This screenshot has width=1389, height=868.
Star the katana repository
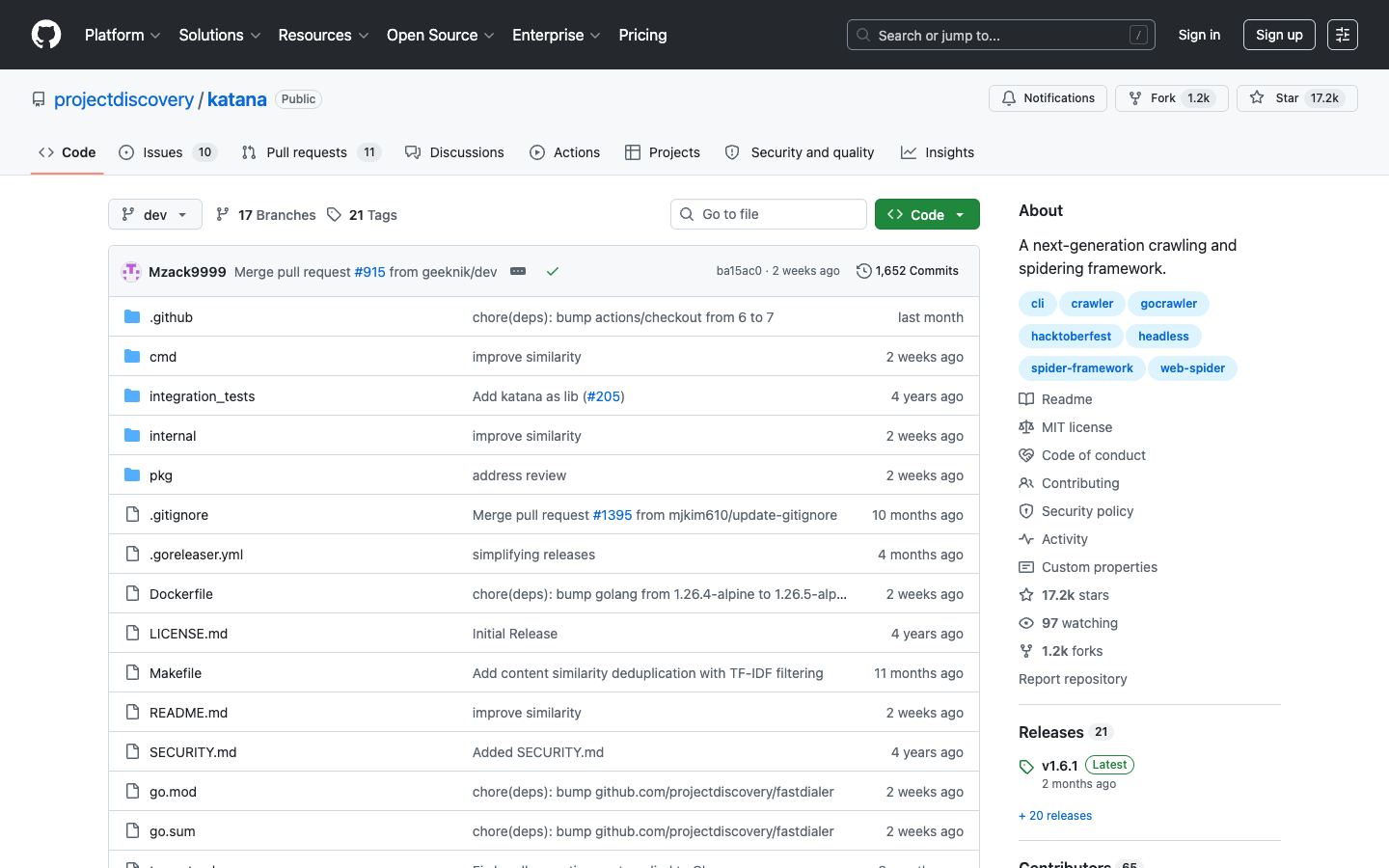click(x=1296, y=98)
